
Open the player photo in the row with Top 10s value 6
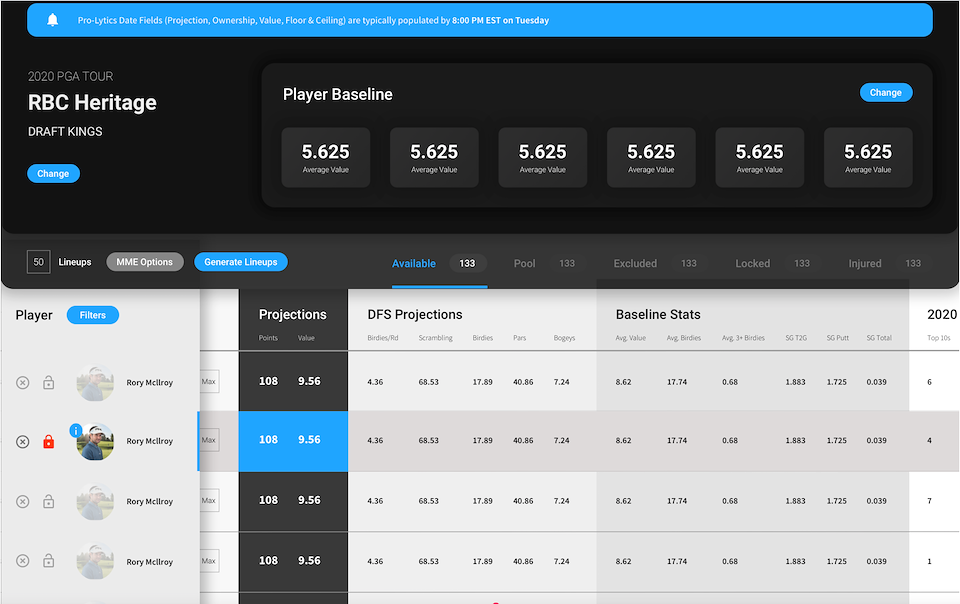click(x=95, y=382)
